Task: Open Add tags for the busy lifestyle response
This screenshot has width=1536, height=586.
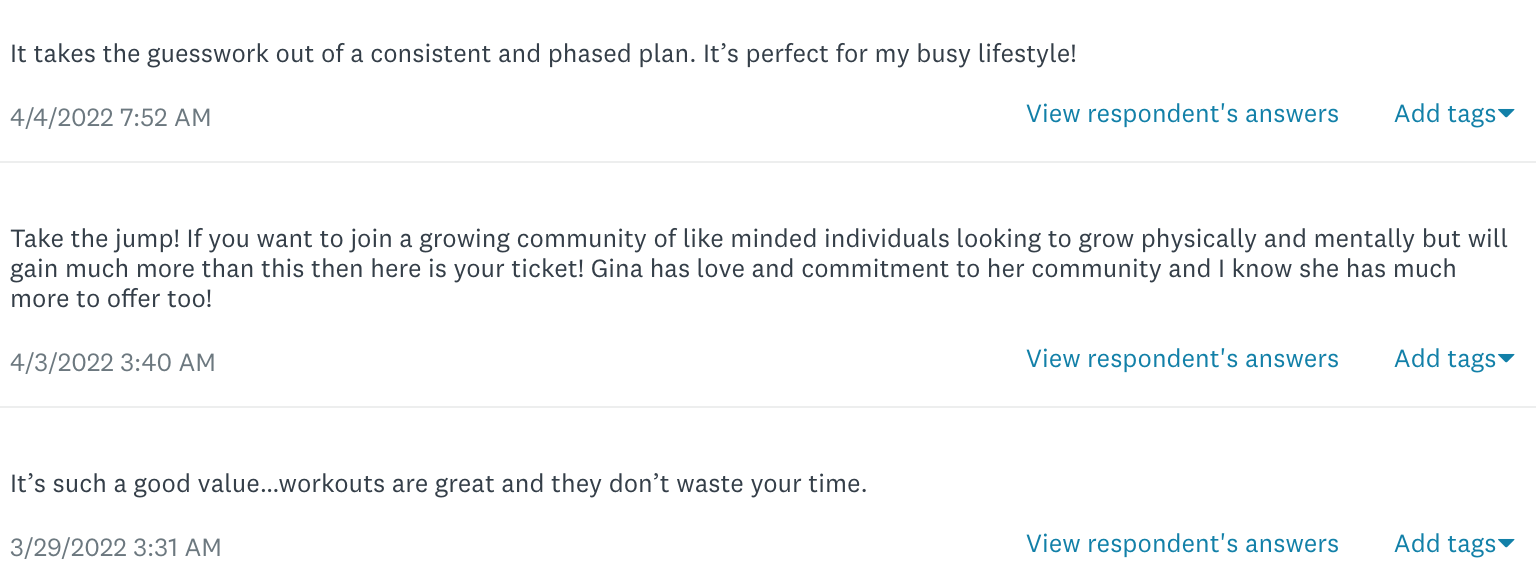Action: 1445,114
